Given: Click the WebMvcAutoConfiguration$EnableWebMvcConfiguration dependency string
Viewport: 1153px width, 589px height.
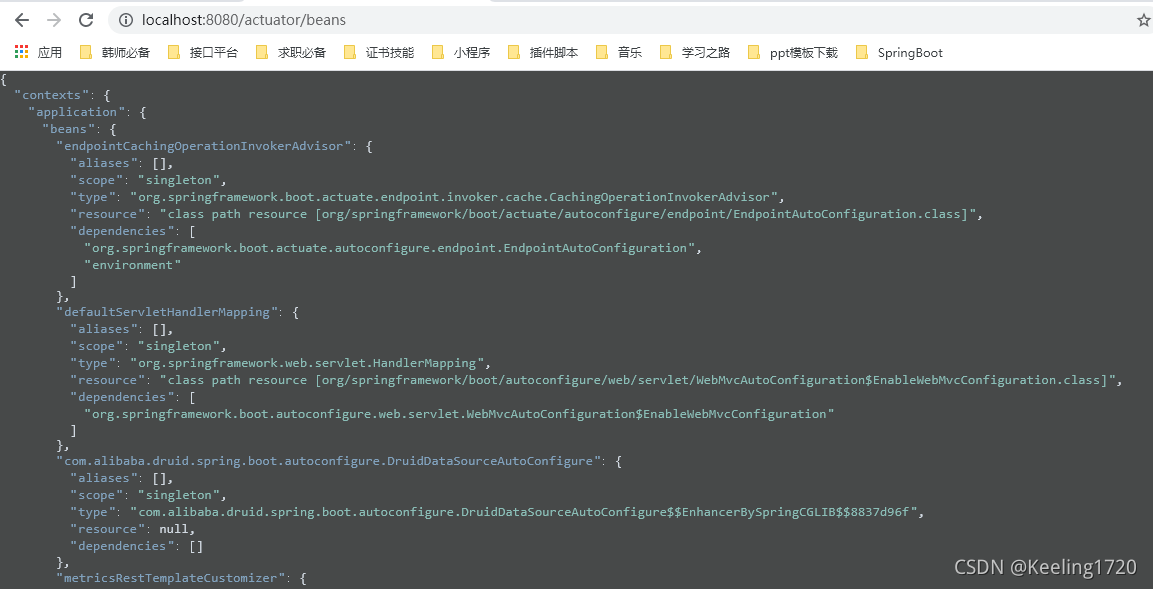Looking at the screenshot, I should point(460,413).
